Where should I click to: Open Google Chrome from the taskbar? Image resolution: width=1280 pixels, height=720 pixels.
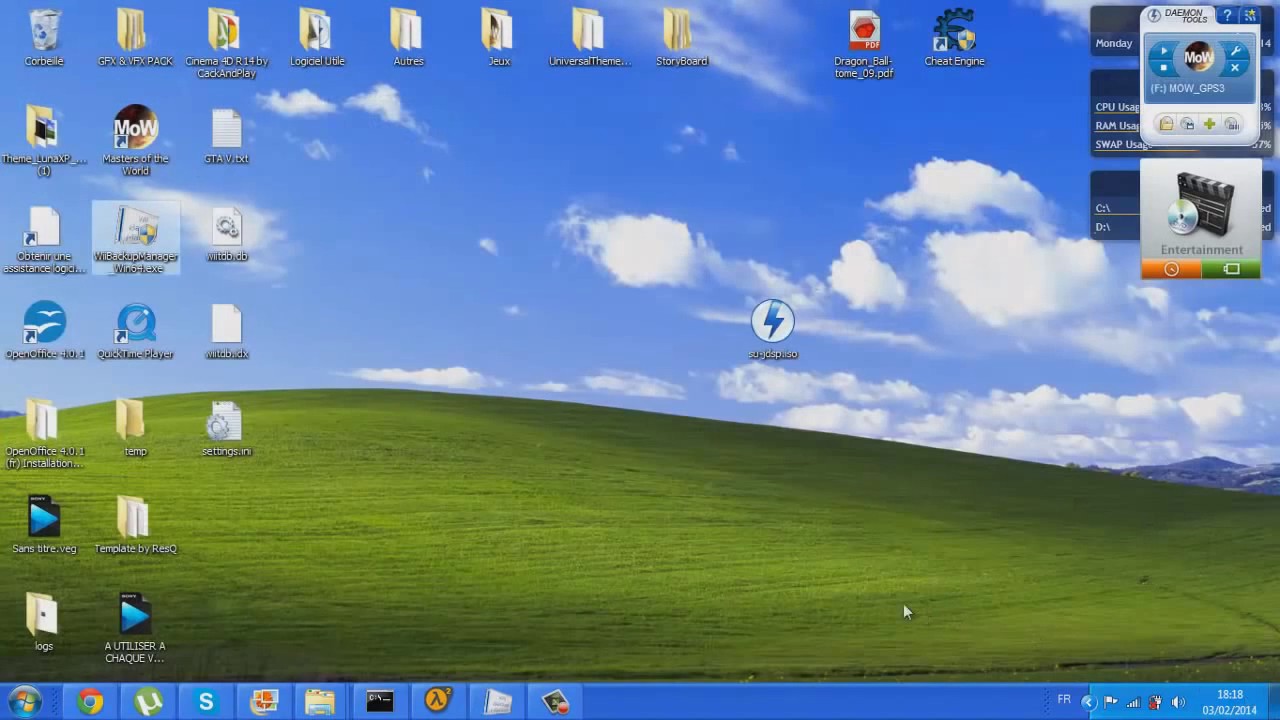coord(90,702)
